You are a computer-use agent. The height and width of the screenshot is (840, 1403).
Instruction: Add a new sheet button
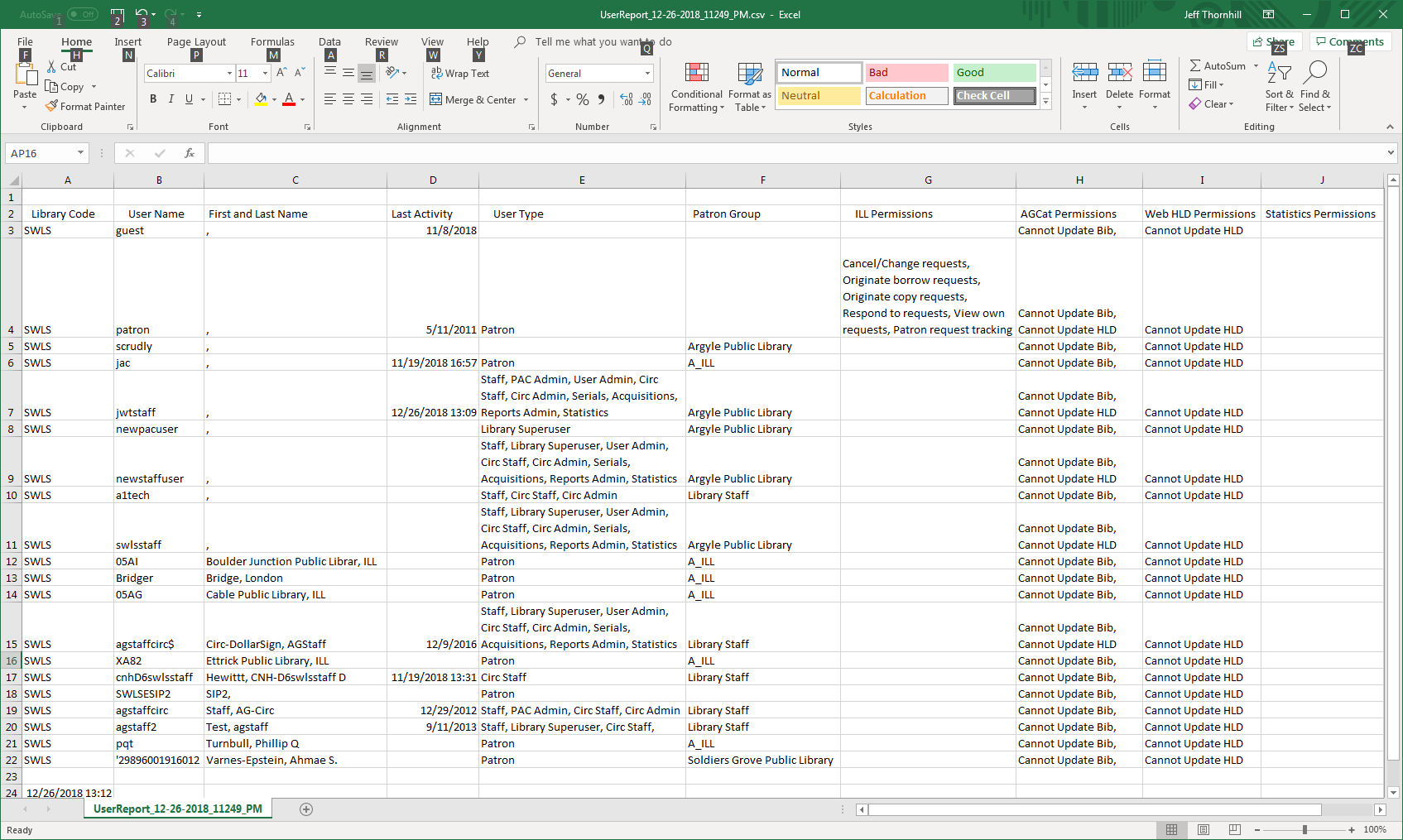click(x=306, y=809)
